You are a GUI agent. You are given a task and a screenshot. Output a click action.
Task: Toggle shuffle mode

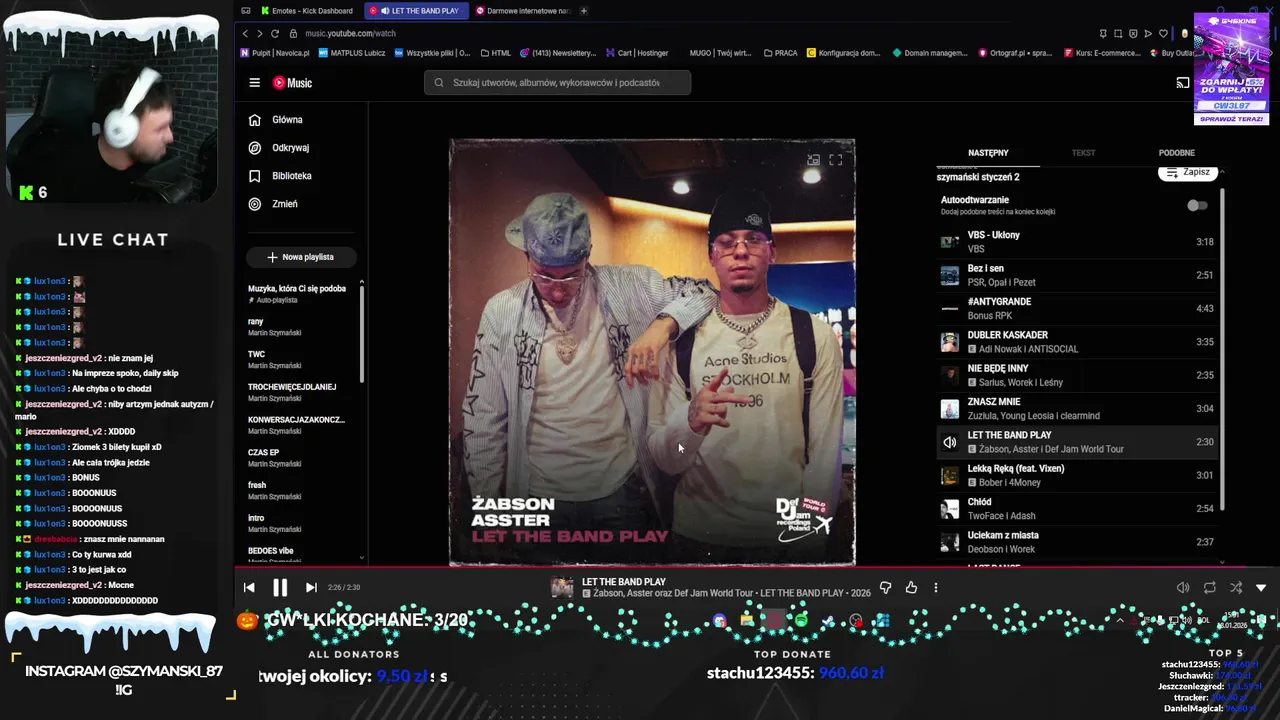1236,588
